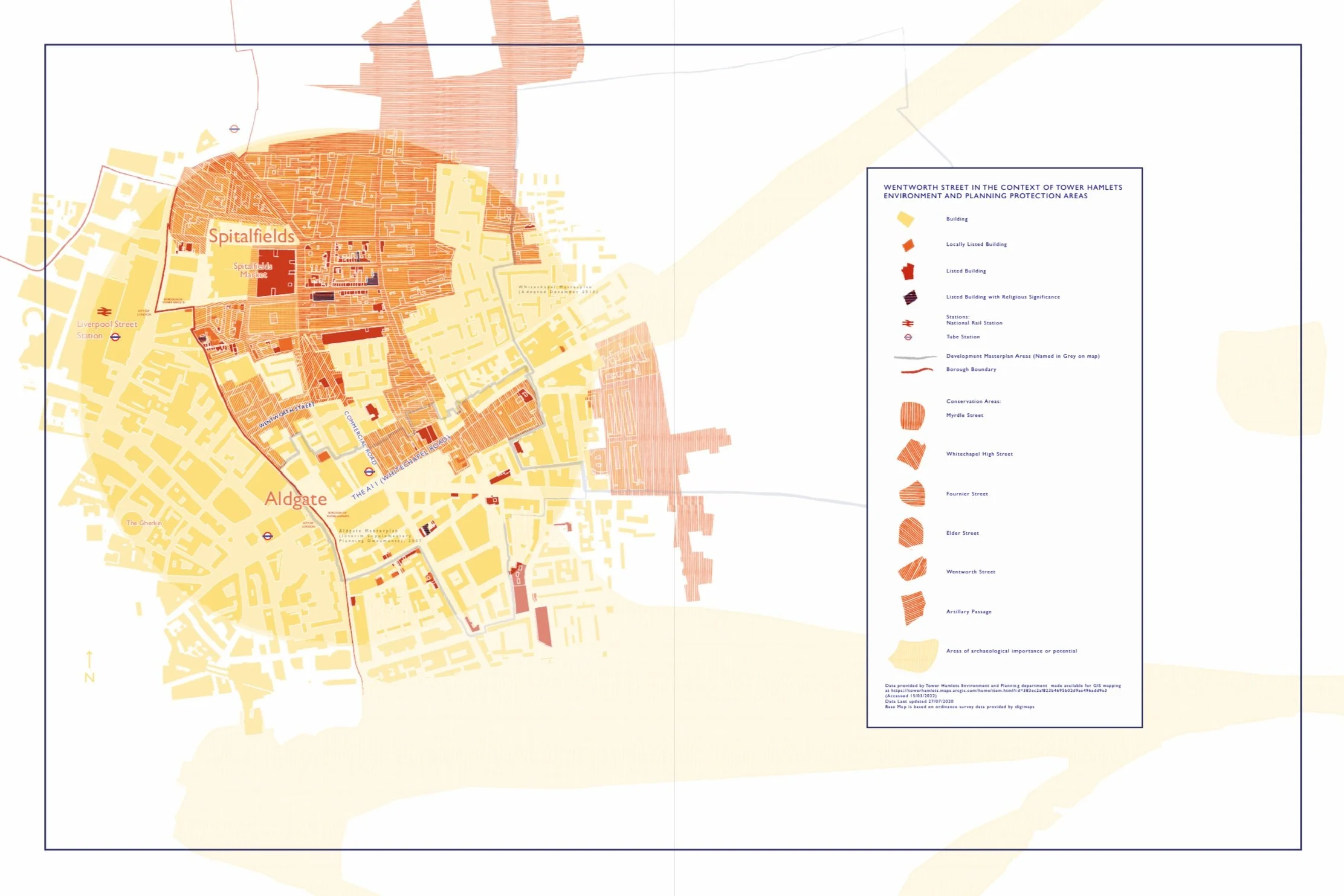Image resolution: width=1344 pixels, height=896 pixels.
Task: Click the Aldgate district label on map
Action: point(296,499)
